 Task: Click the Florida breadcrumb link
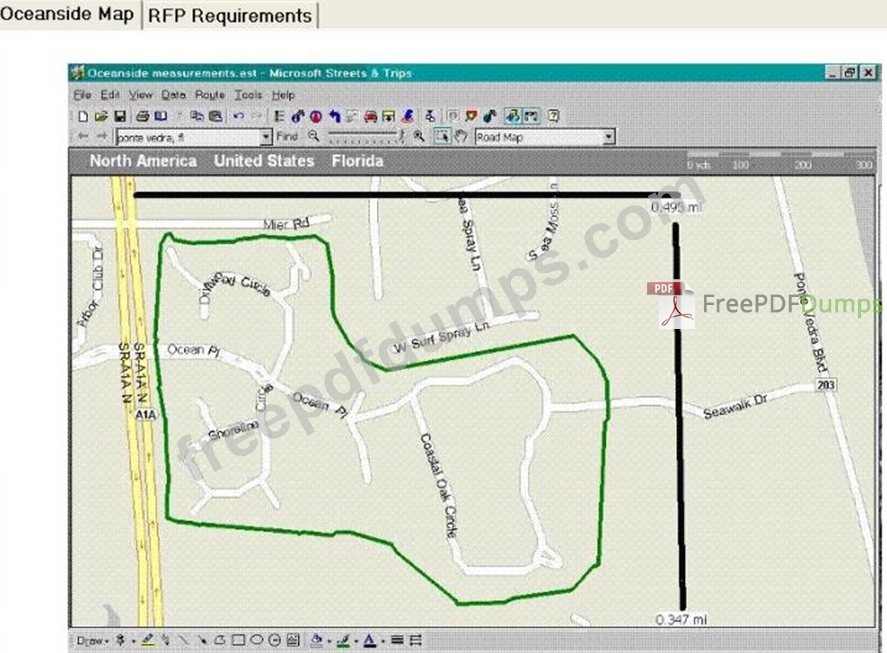click(x=358, y=161)
